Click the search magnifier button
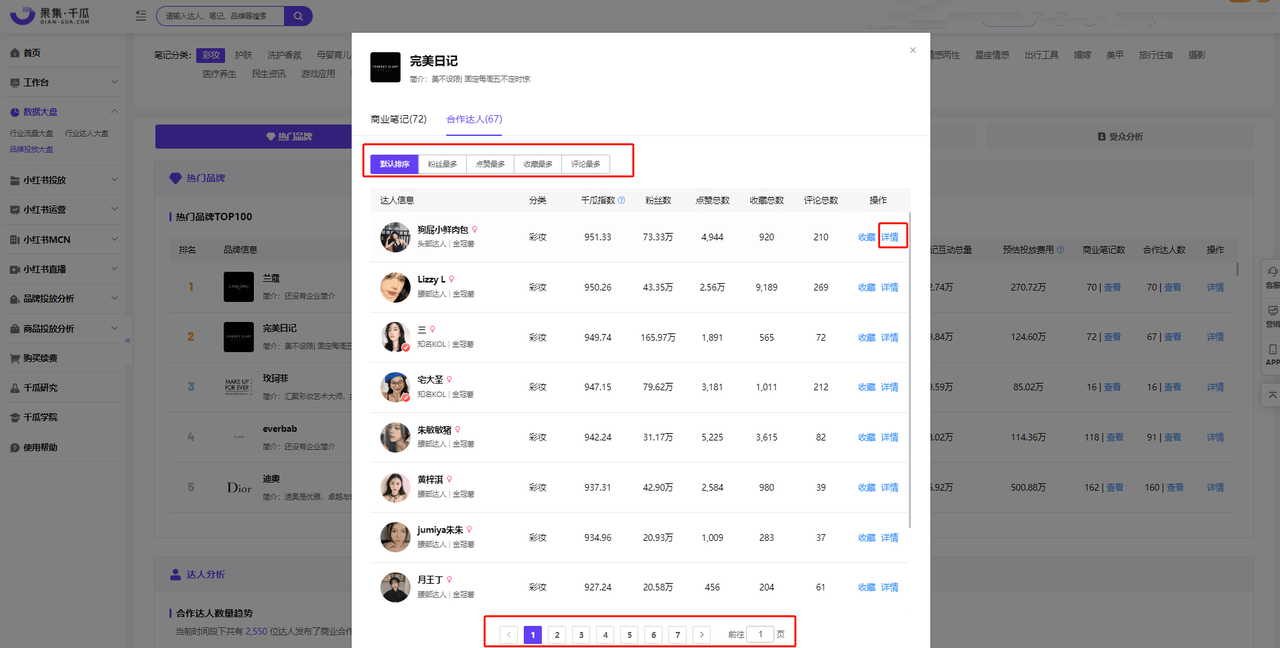Image resolution: width=1280 pixels, height=648 pixels. click(297, 16)
